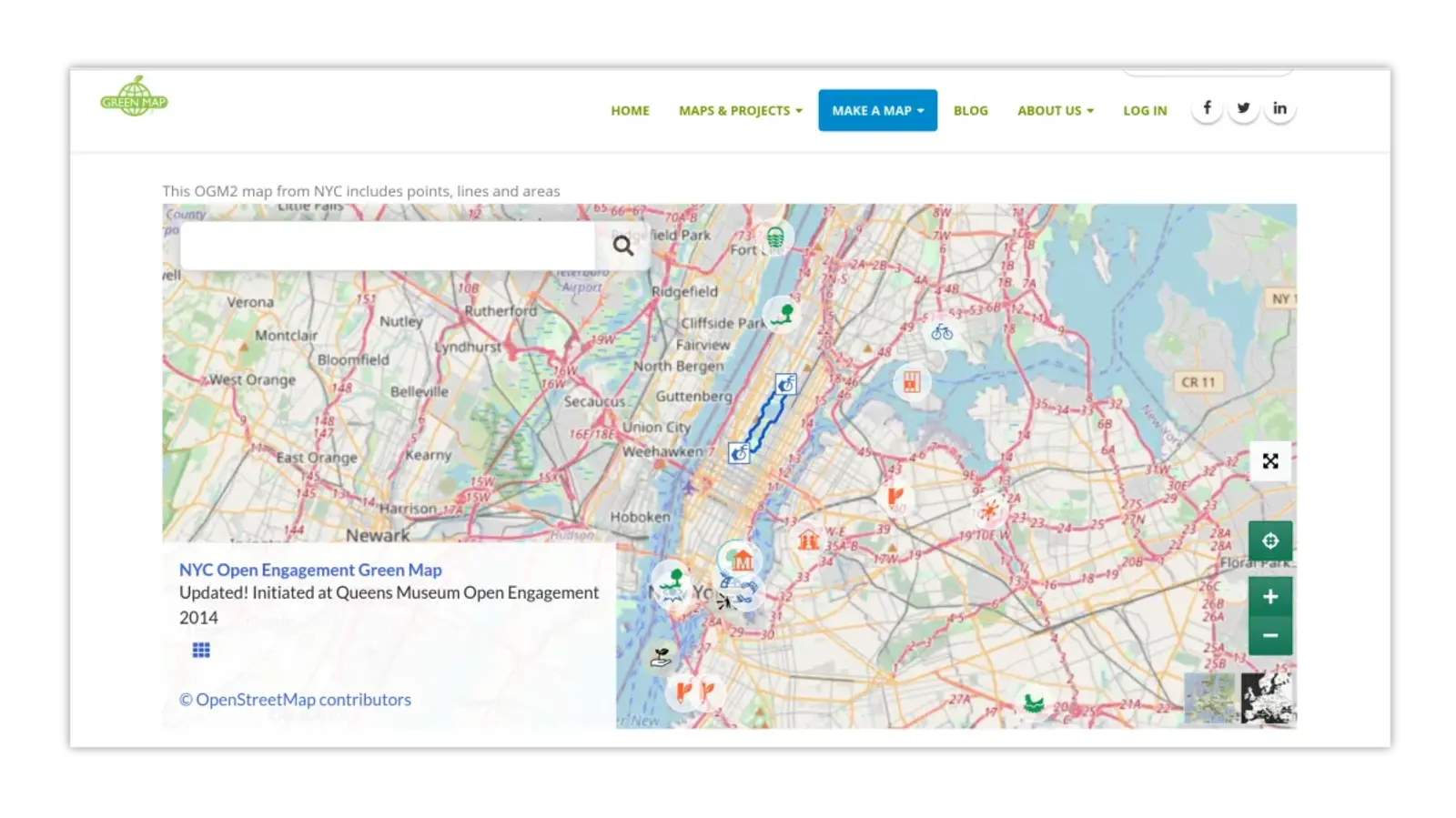The image size is (1456, 818).
Task: Select the orange building marker on the water
Action: [x=912, y=381]
